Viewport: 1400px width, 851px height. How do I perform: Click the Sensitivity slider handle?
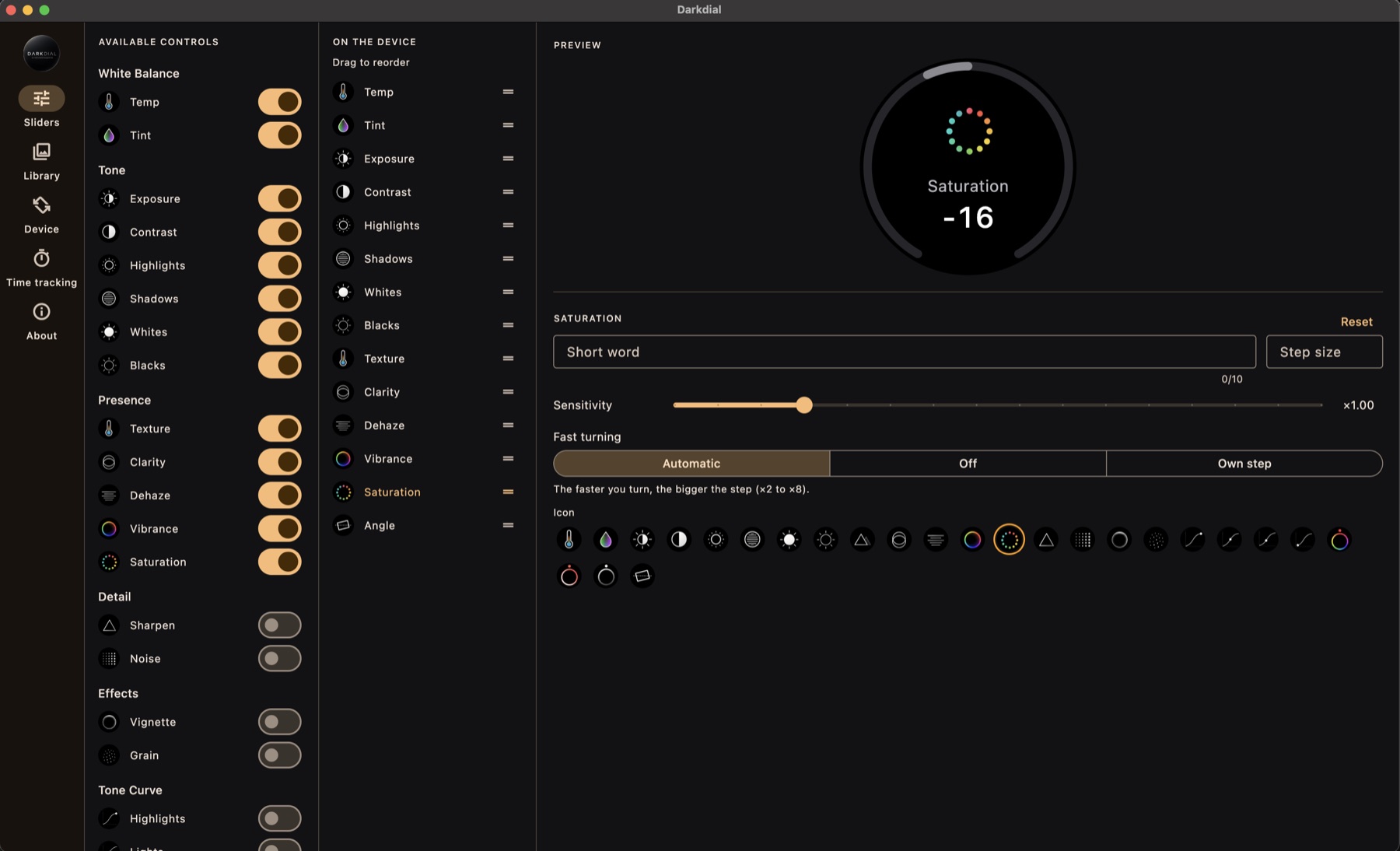(x=804, y=404)
